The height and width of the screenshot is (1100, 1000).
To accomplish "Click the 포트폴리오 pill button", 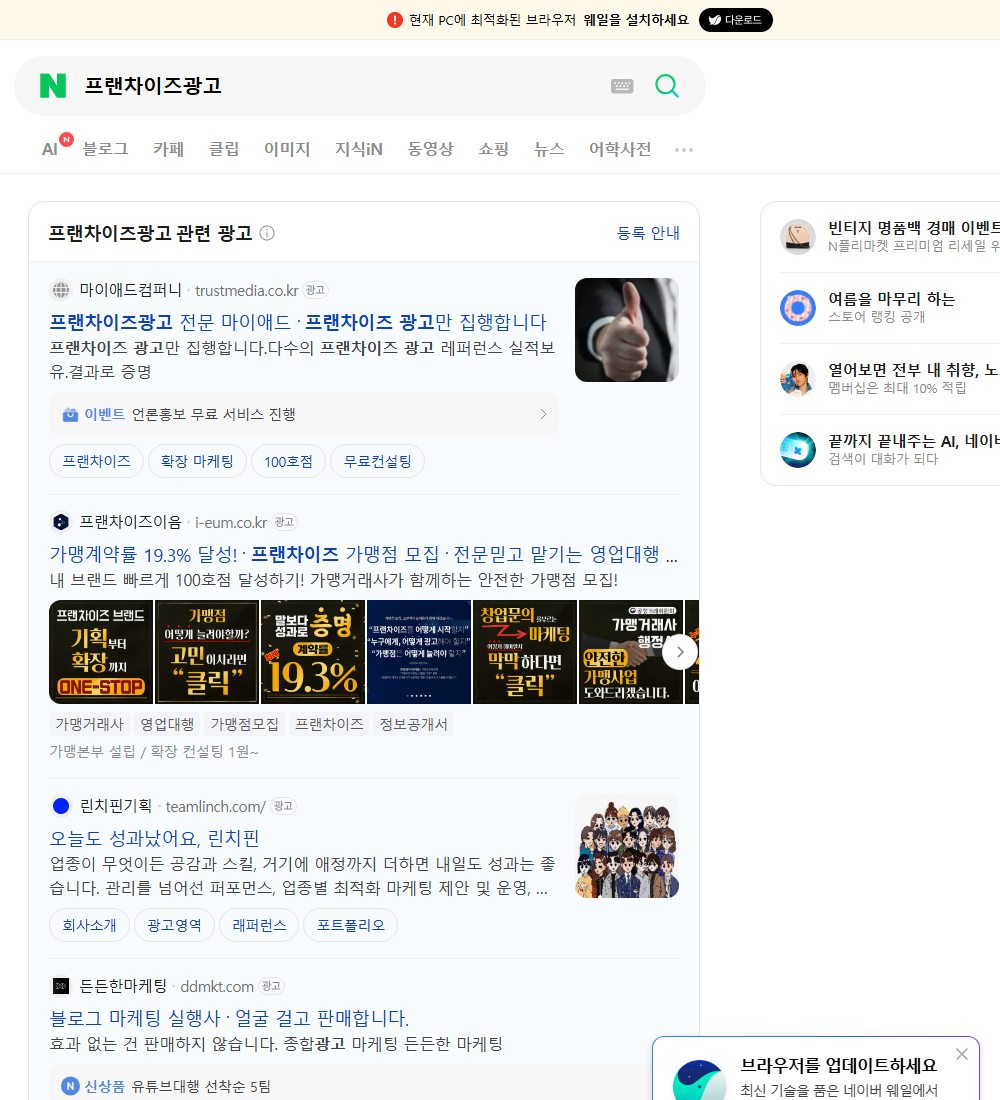I will point(350,925).
